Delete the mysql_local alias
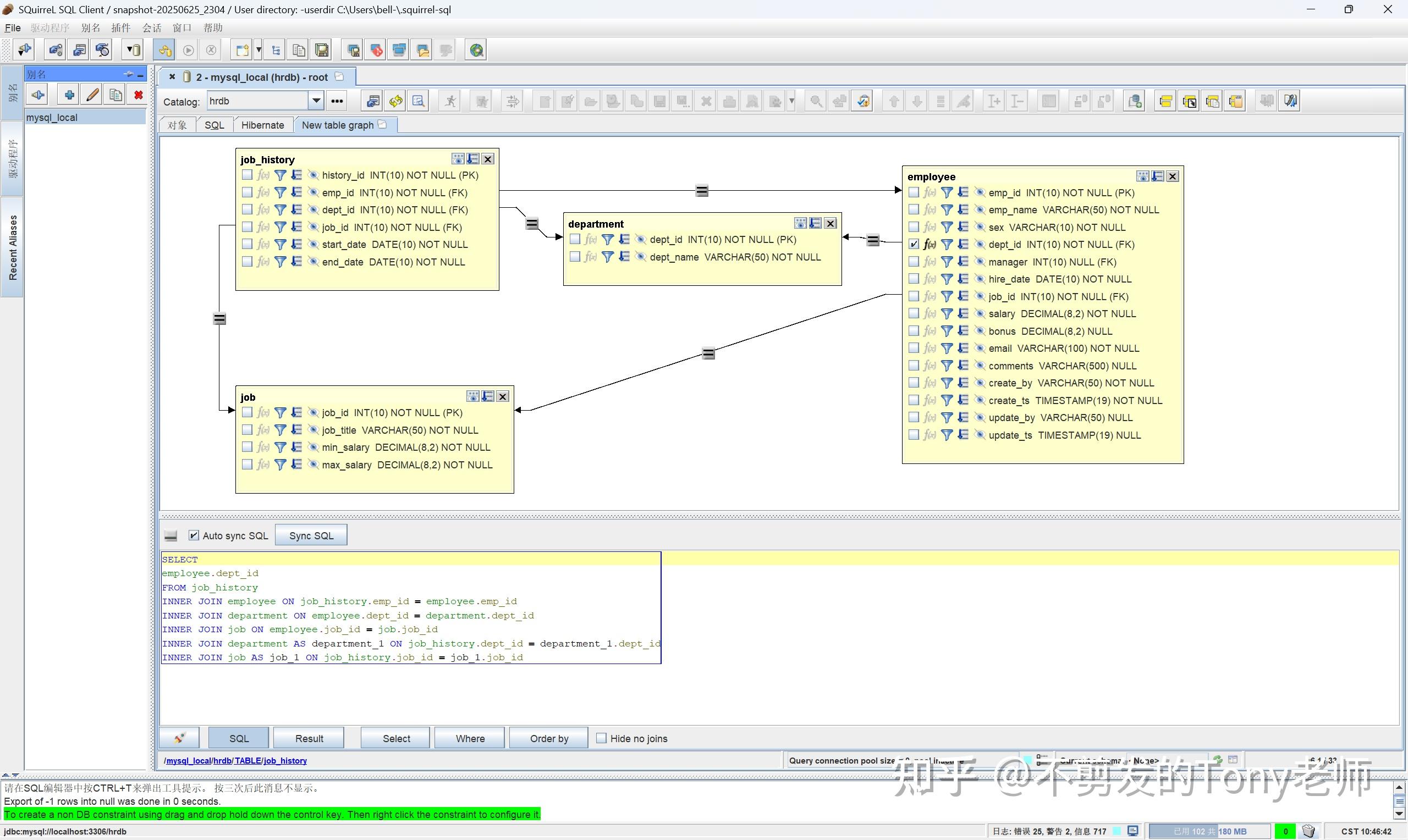1408x840 pixels. [x=138, y=95]
